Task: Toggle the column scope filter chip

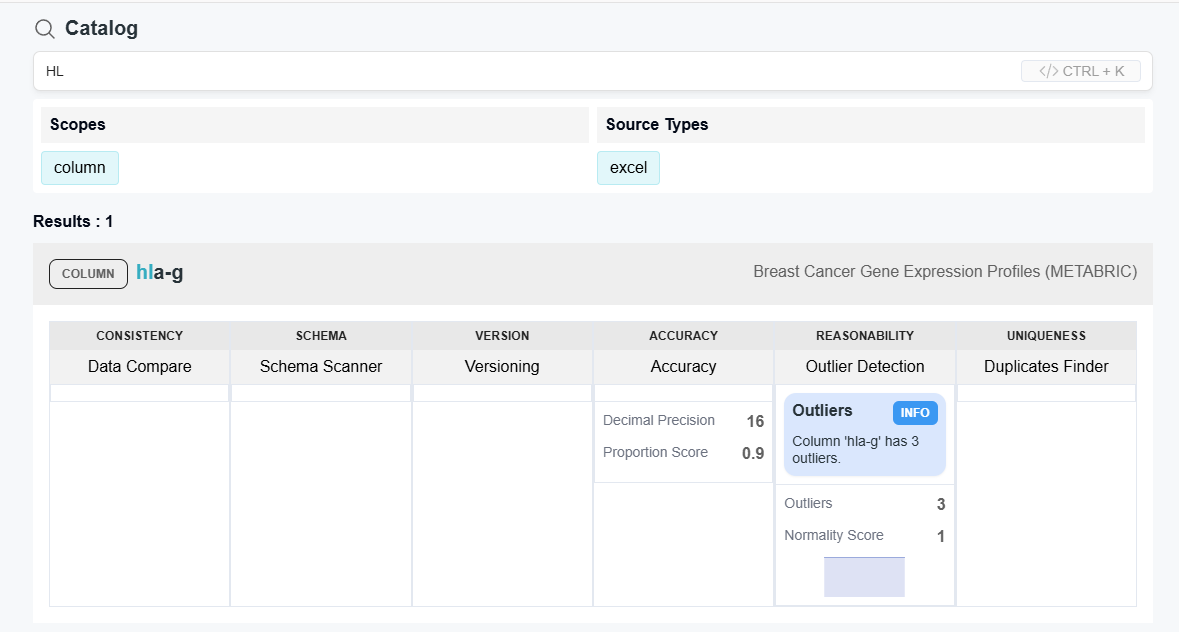Action: pyautogui.click(x=80, y=168)
